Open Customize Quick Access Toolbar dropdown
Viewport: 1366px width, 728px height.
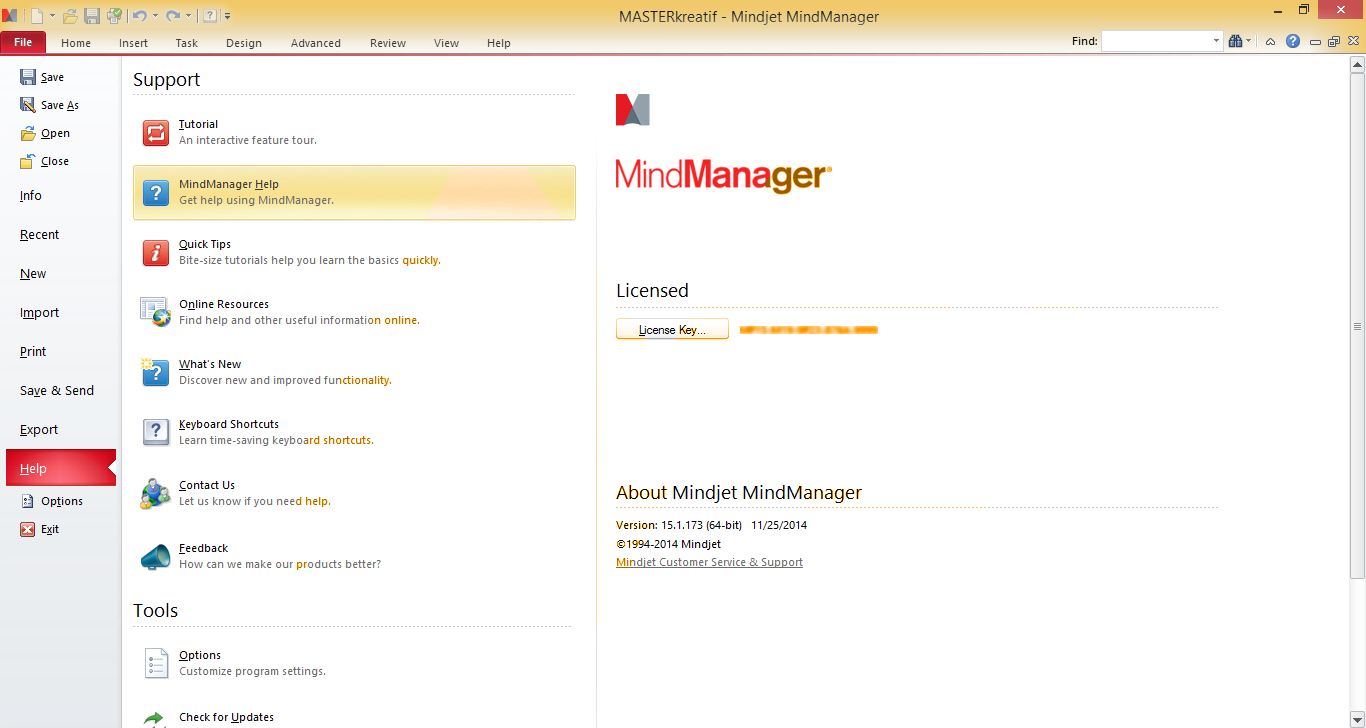point(227,16)
